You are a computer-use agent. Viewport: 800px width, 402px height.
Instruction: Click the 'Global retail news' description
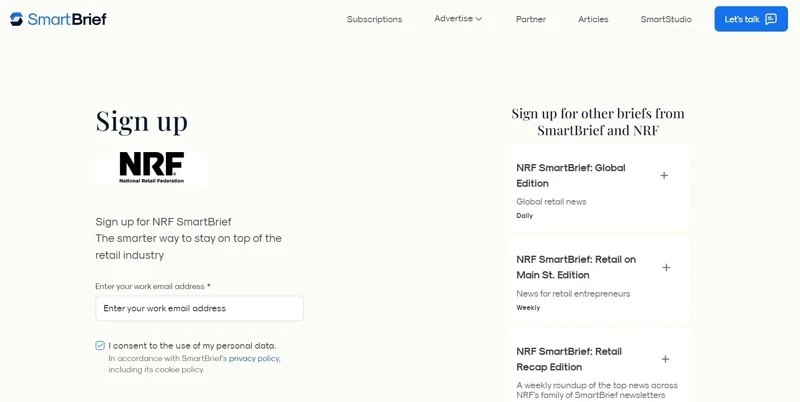coord(551,202)
